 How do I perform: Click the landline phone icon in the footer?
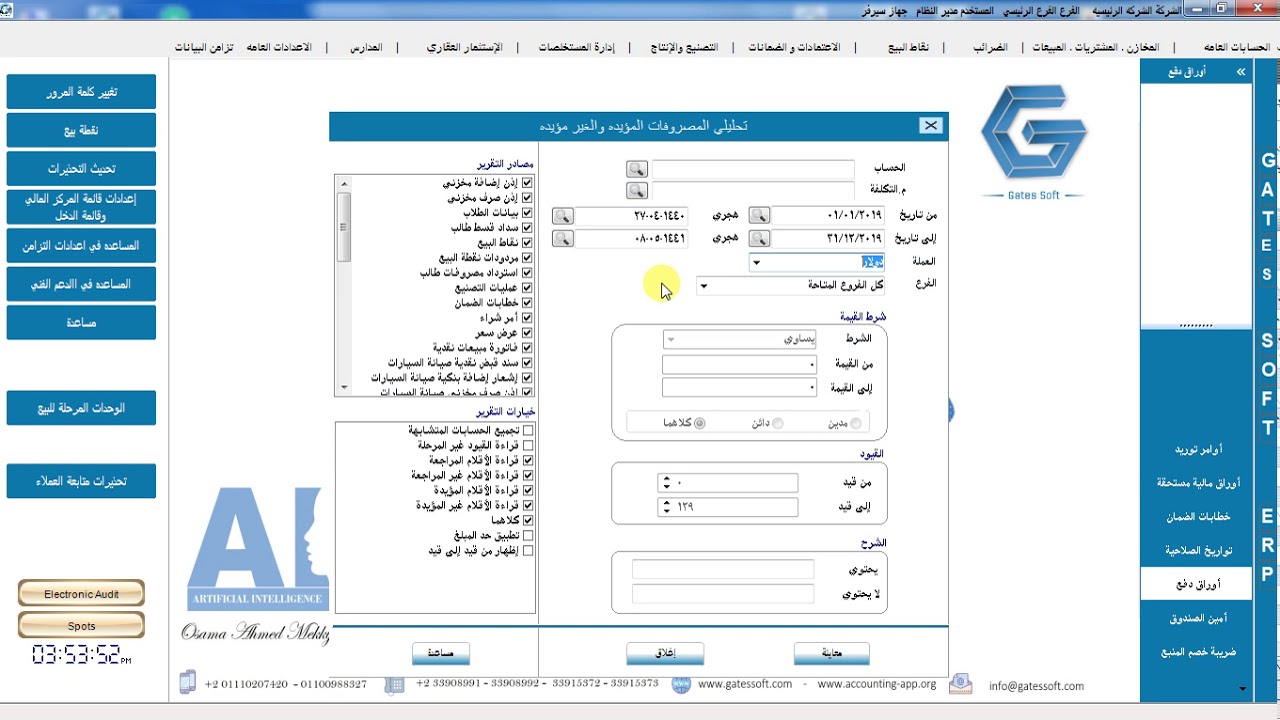click(x=397, y=684)
